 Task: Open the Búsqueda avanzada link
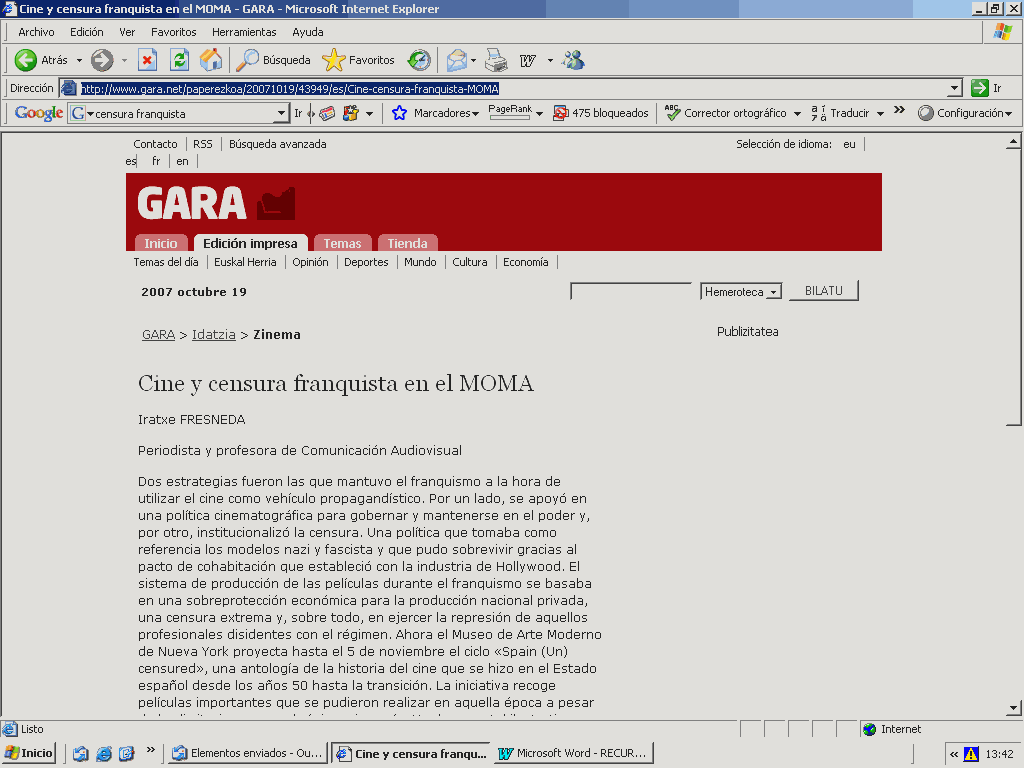point(278,144)
